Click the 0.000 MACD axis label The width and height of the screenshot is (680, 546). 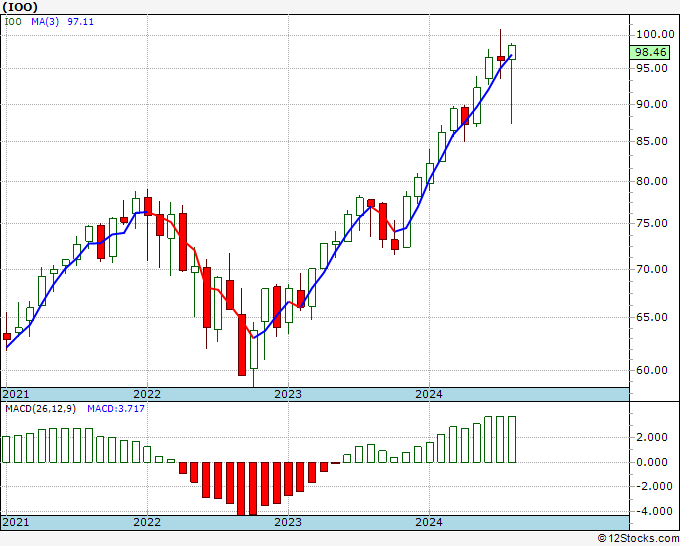coord(652,462)
